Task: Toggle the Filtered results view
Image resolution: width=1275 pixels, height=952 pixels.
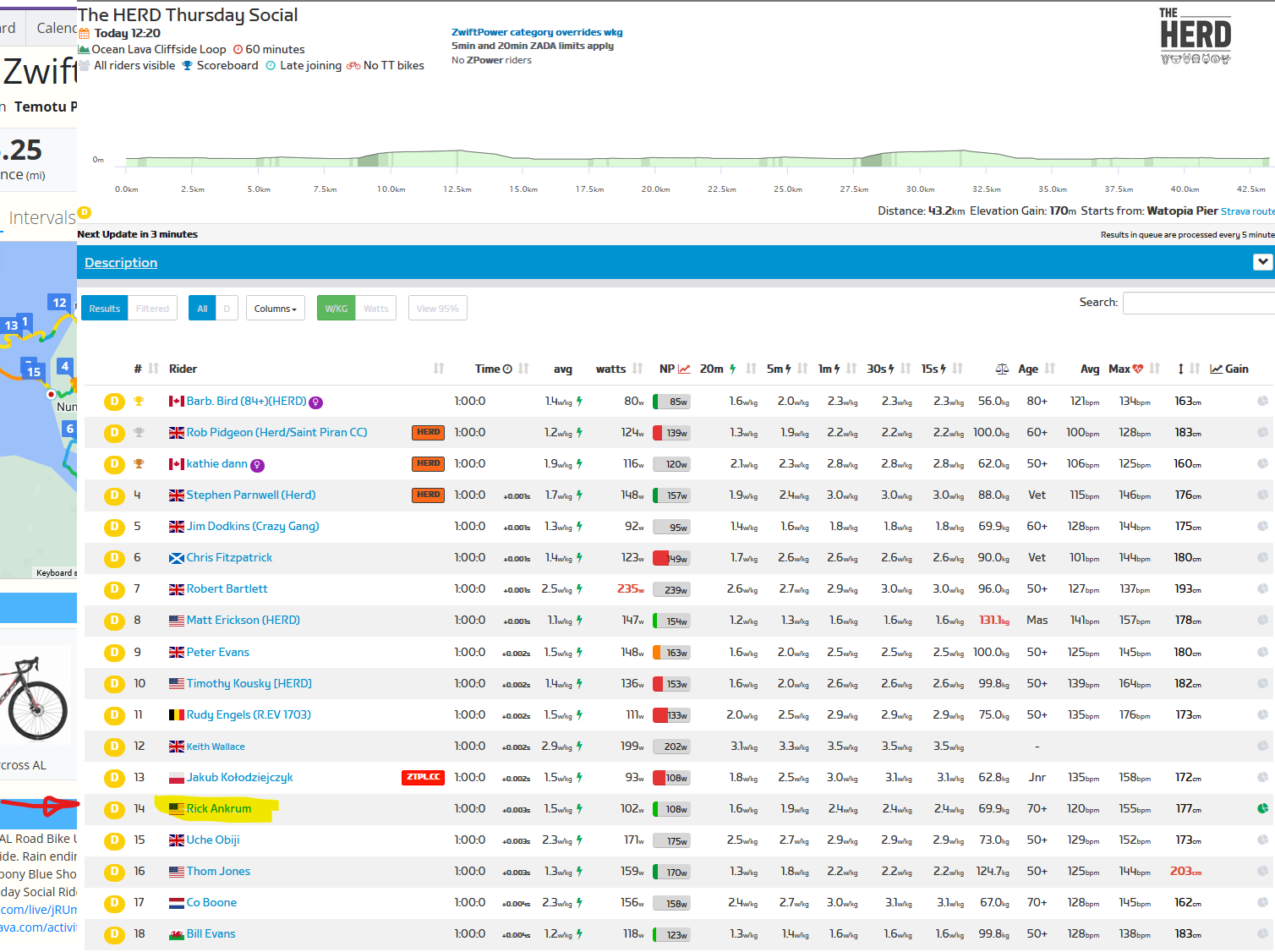Action: pos(152,309)
